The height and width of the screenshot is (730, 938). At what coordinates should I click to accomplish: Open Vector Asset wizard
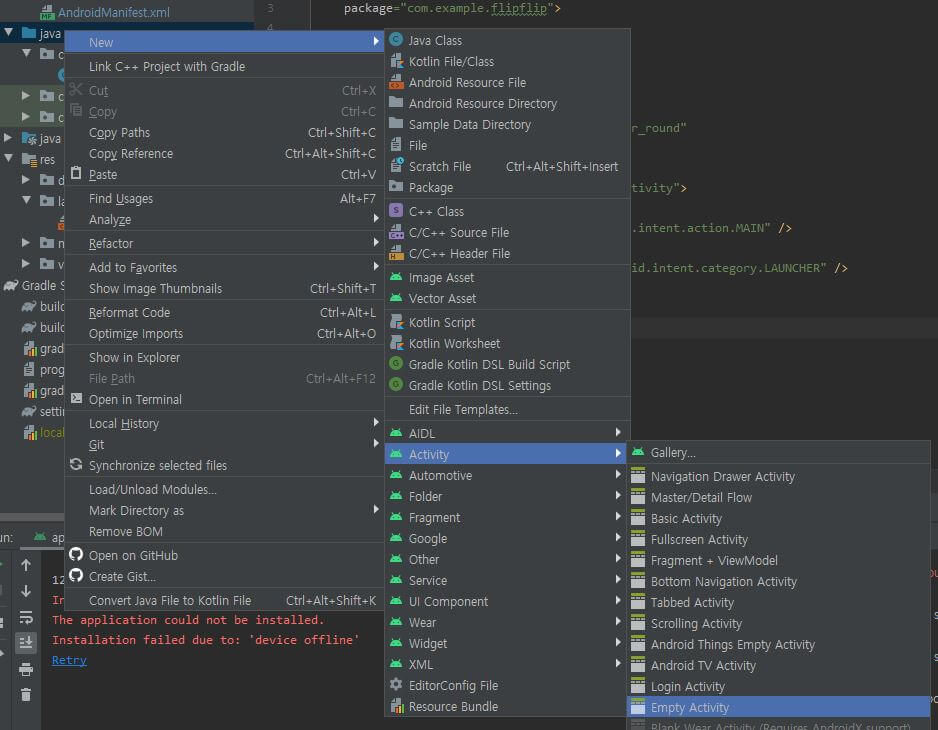point(507,299)
